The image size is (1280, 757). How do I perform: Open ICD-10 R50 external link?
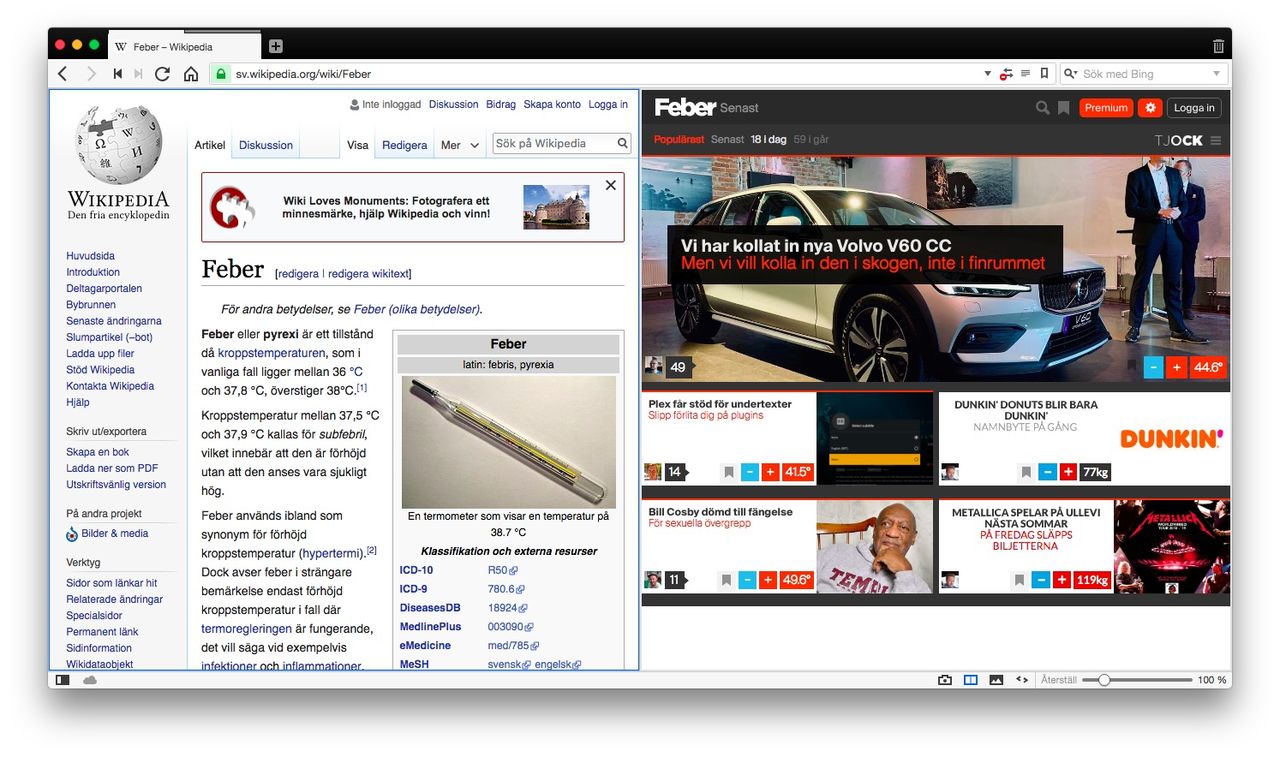501,570
